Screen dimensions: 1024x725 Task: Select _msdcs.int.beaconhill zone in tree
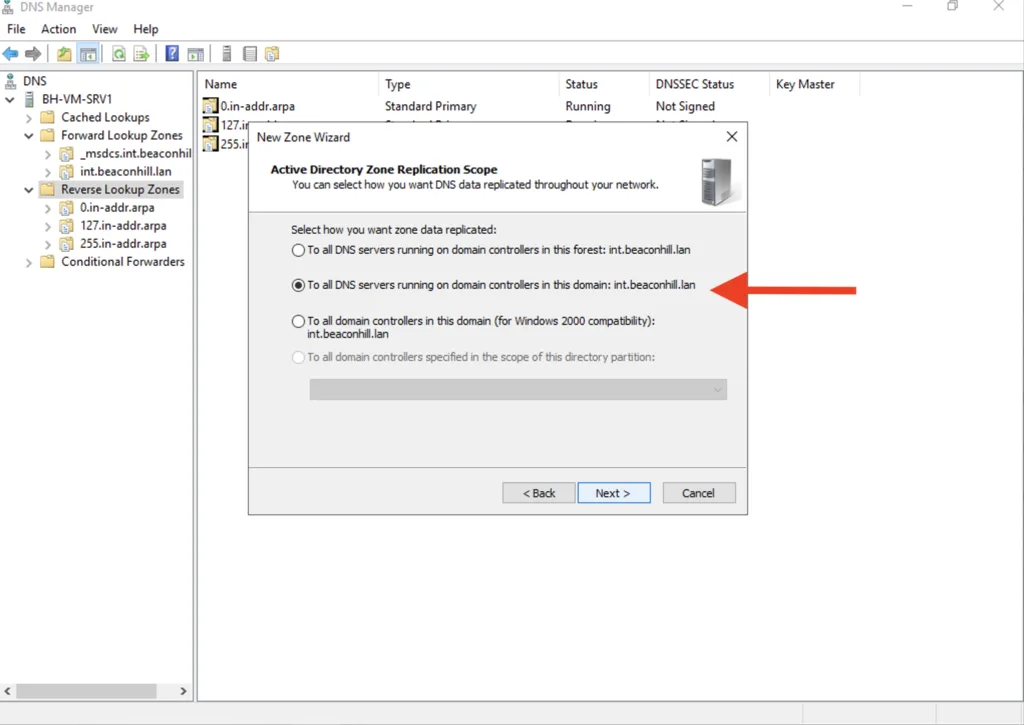(x=135, y=153)
